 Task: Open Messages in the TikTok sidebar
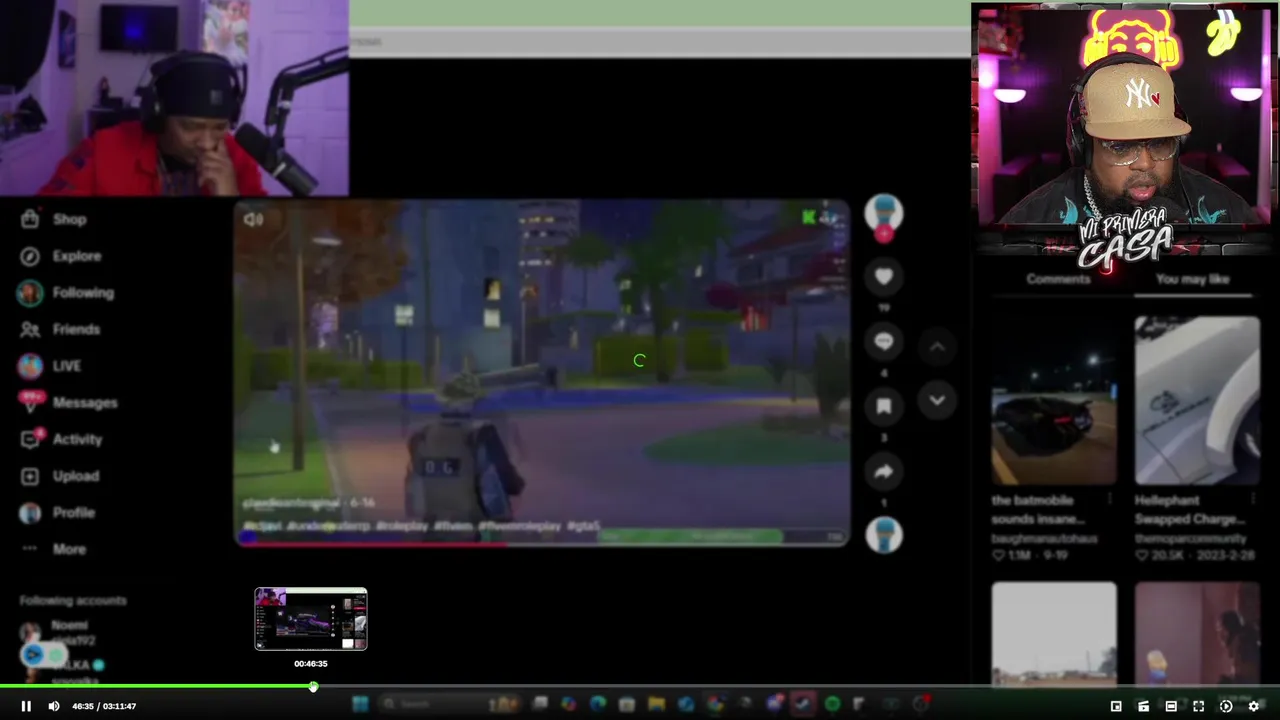coord(69,402)
